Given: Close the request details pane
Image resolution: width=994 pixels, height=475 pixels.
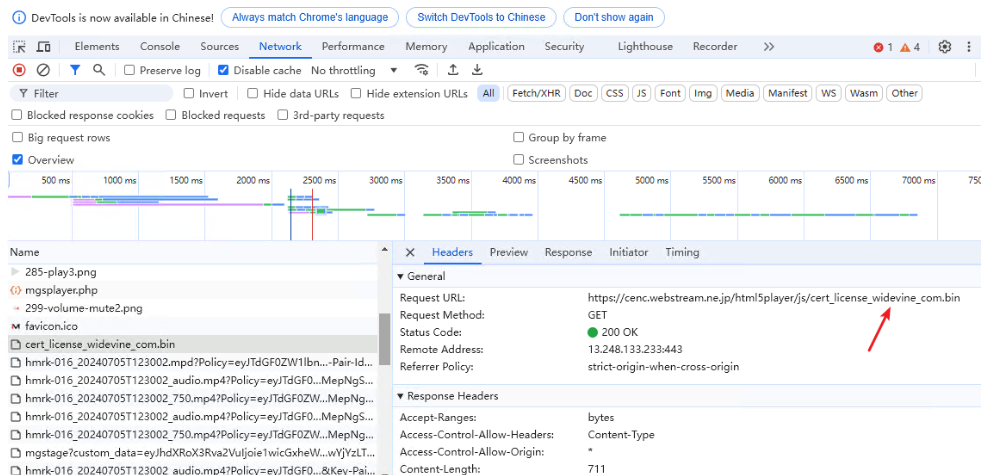Looking at the screenshot, I should (410, 252).
